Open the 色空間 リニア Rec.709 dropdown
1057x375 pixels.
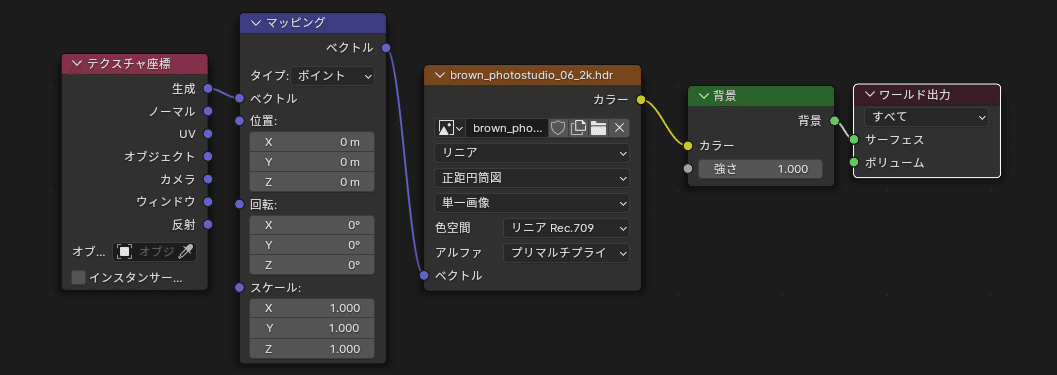[566, 228]
